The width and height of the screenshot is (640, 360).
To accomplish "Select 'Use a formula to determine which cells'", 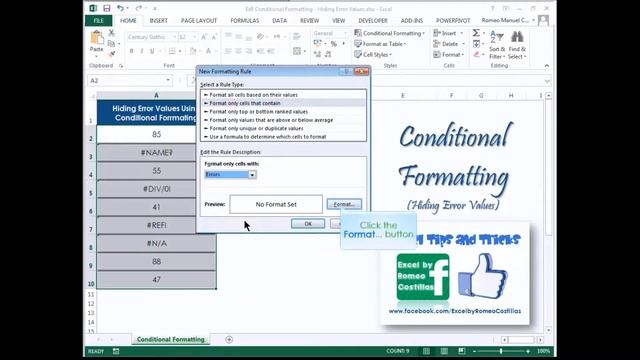I will click(x=283, y=137).
